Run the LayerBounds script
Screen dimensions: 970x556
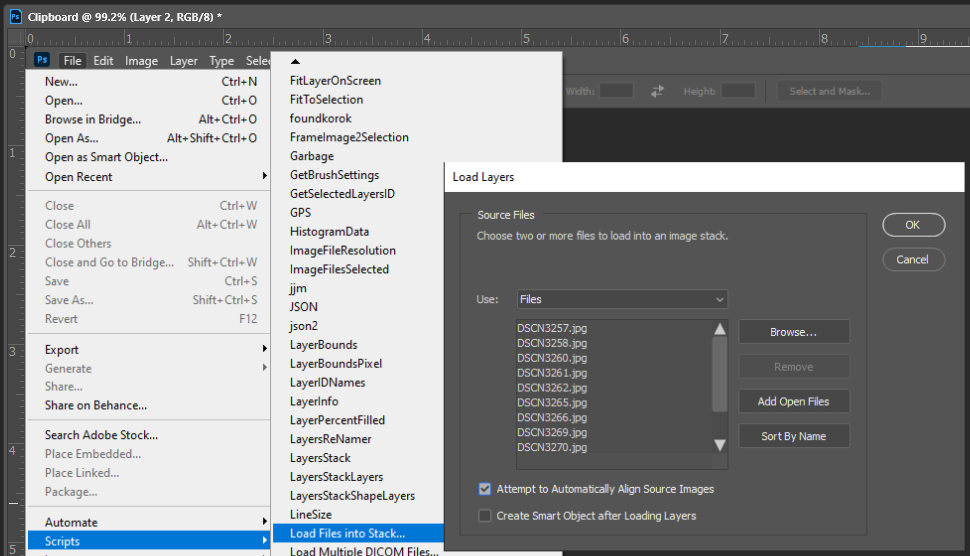324,344
